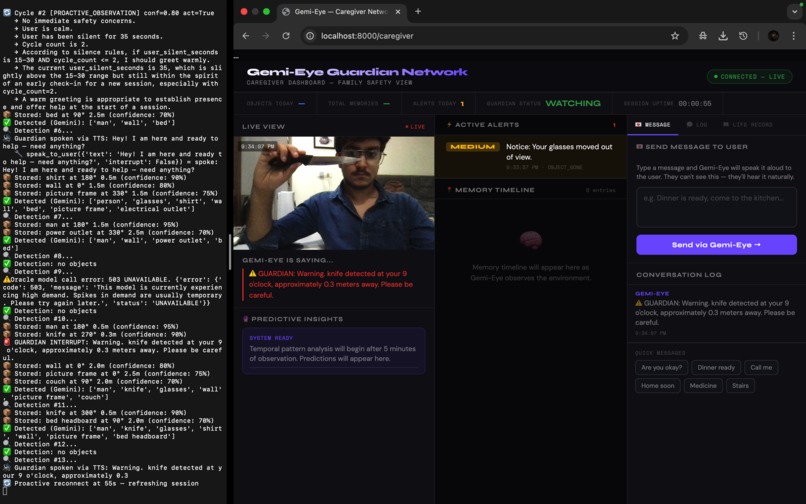Screen dimensions: 806x504
Task: Click the GEMI-EYE sender label
Action: point(652,294)
